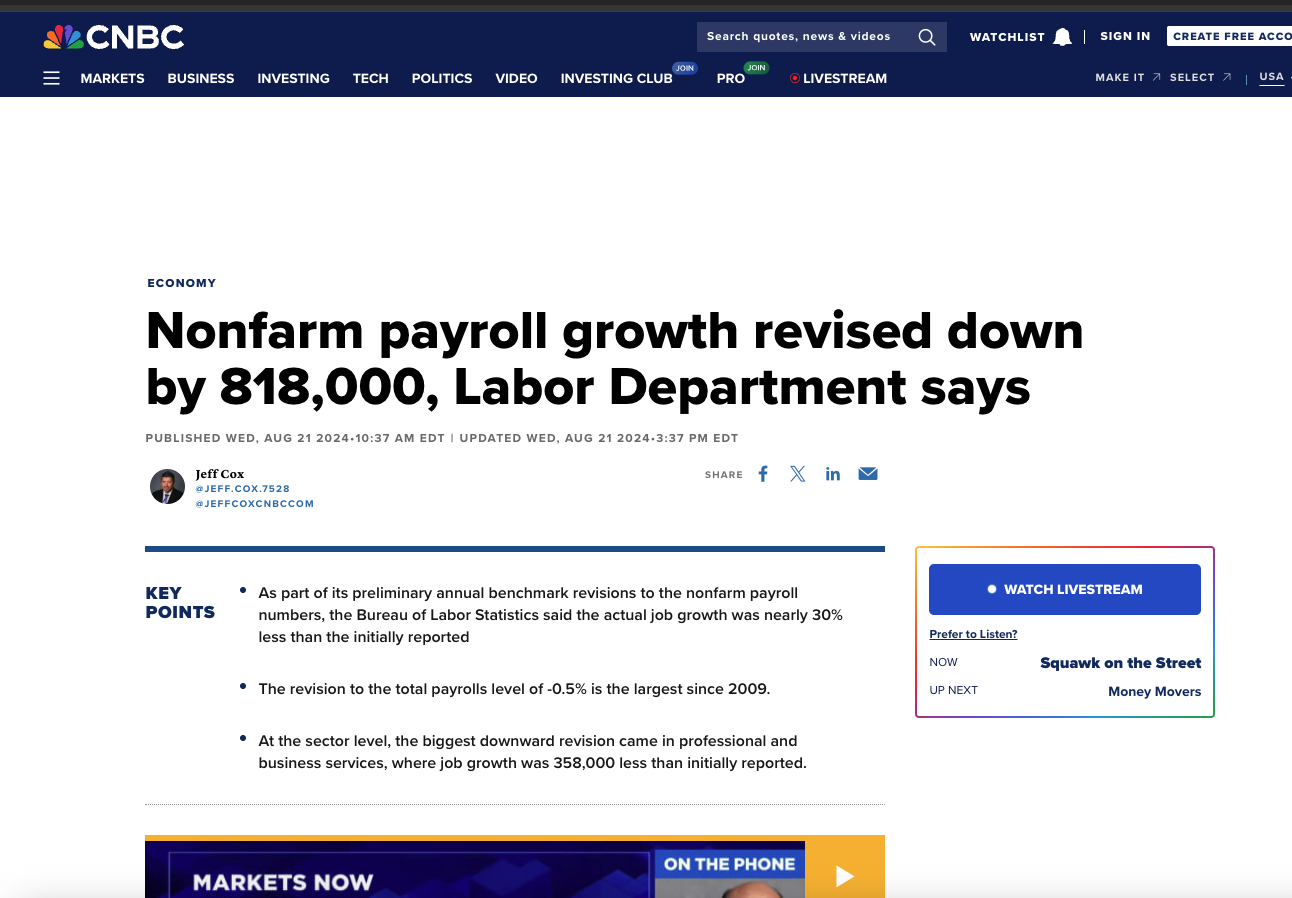Screen dimensions: 1292x898
Task: Open Investing Club section
Action: coord(616,78)
